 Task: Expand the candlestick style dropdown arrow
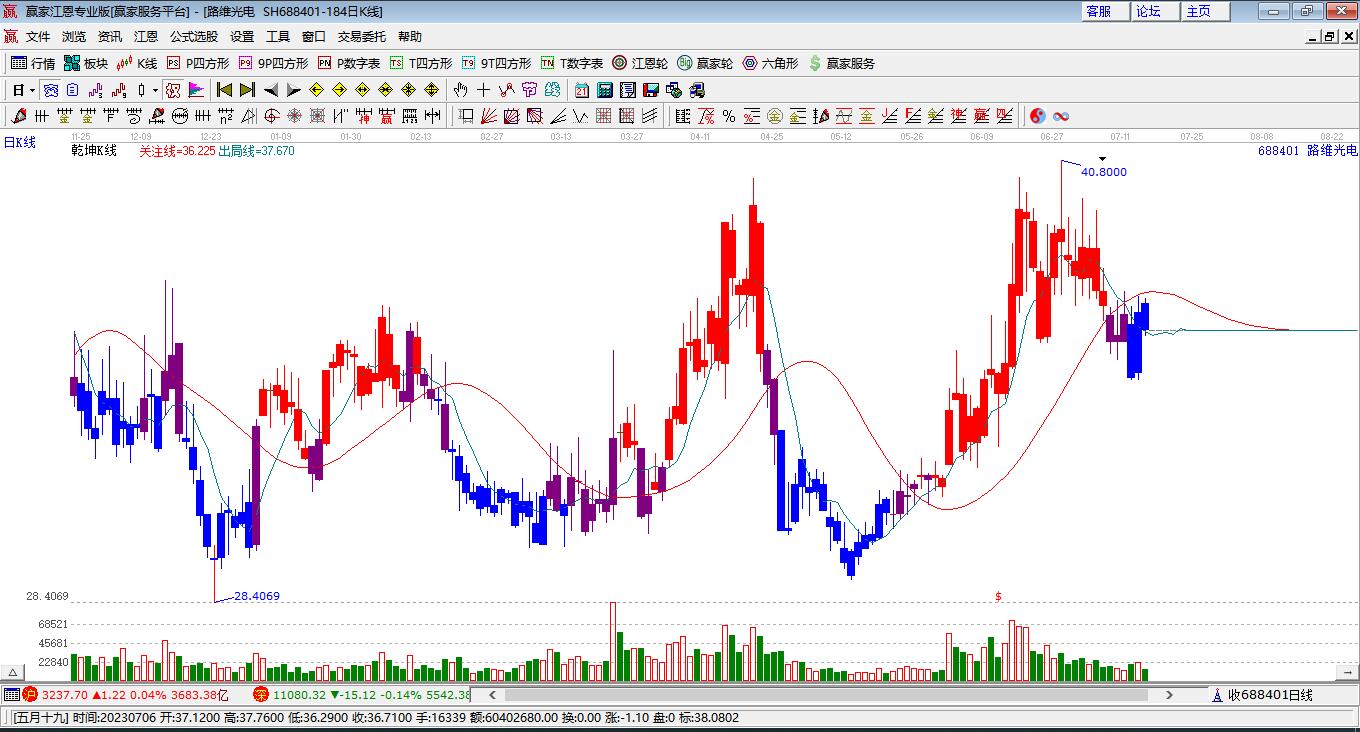(x=155, y=90)
